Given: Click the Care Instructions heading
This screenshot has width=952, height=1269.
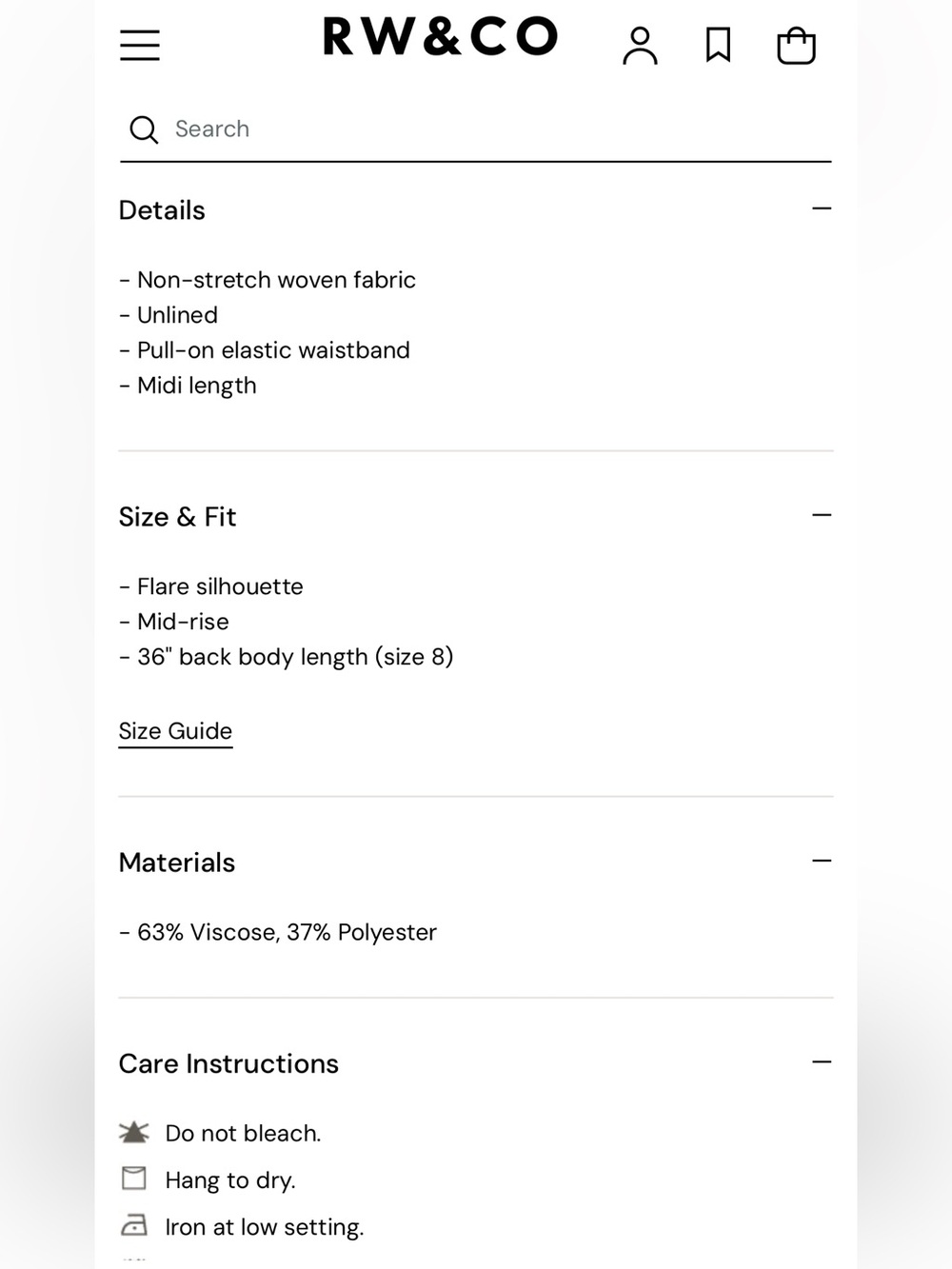Looking at the screenshot, I should pos(228,1063).
